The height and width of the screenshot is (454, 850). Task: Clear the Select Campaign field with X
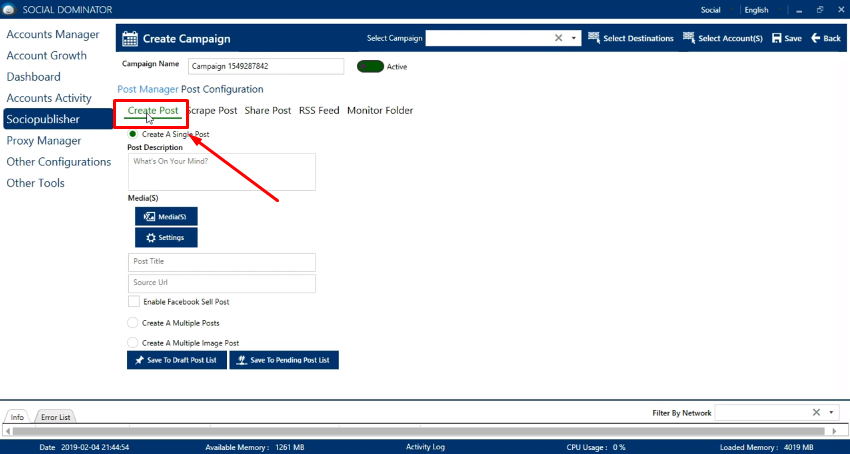[558, 38]
